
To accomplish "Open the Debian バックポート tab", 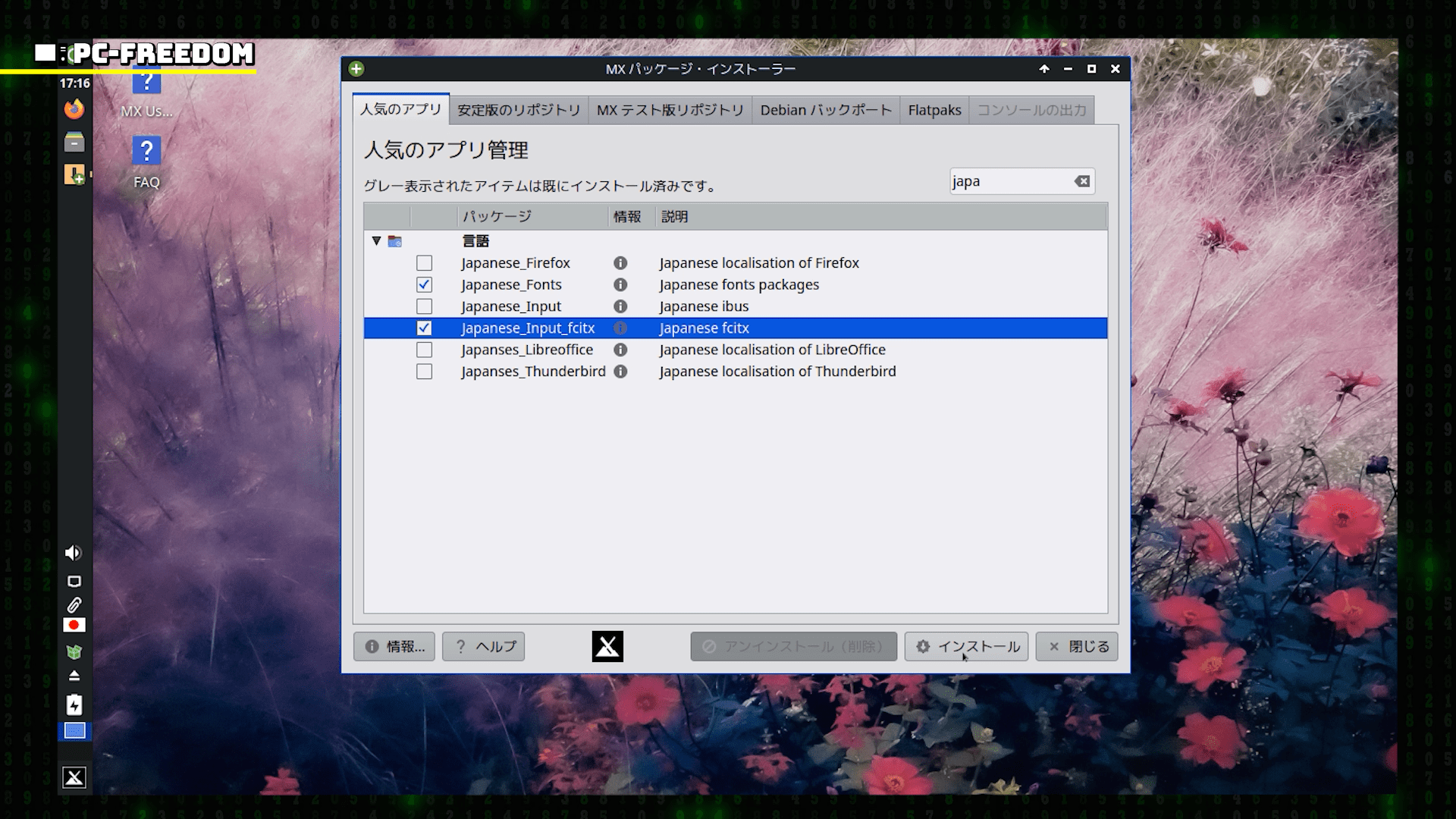I will pyautogui.click(x=826, y=111).
